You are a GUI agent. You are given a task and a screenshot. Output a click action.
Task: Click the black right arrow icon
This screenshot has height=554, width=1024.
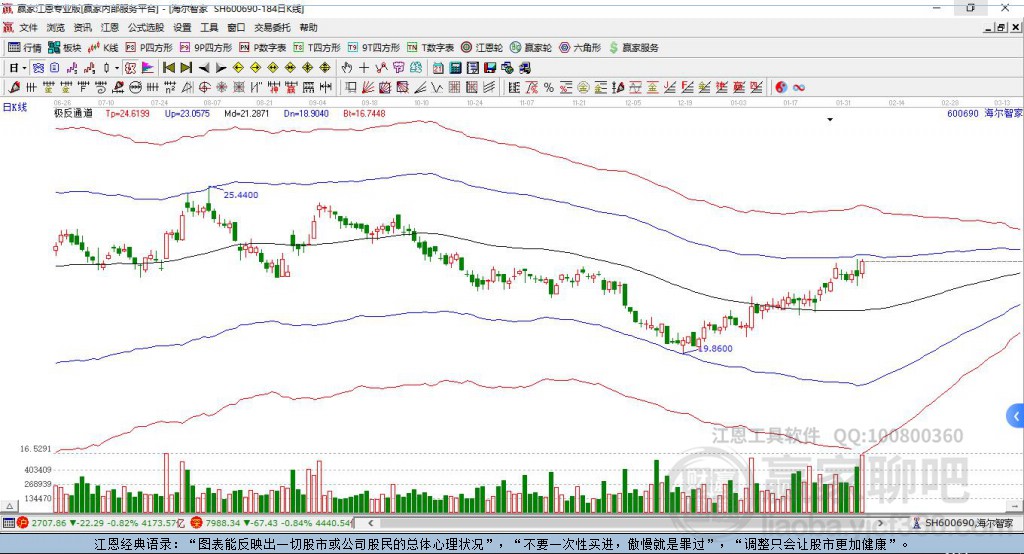pos(221,68)
